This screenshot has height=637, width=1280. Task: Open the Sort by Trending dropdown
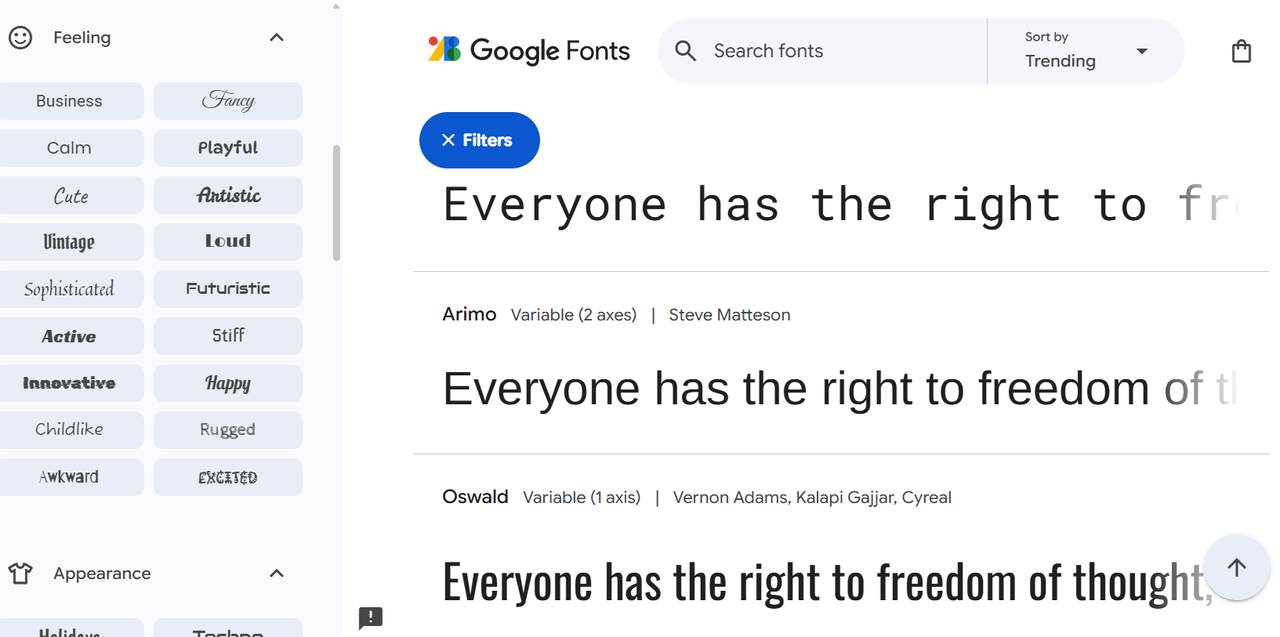pyautogui.click(x=1086, y=51)
